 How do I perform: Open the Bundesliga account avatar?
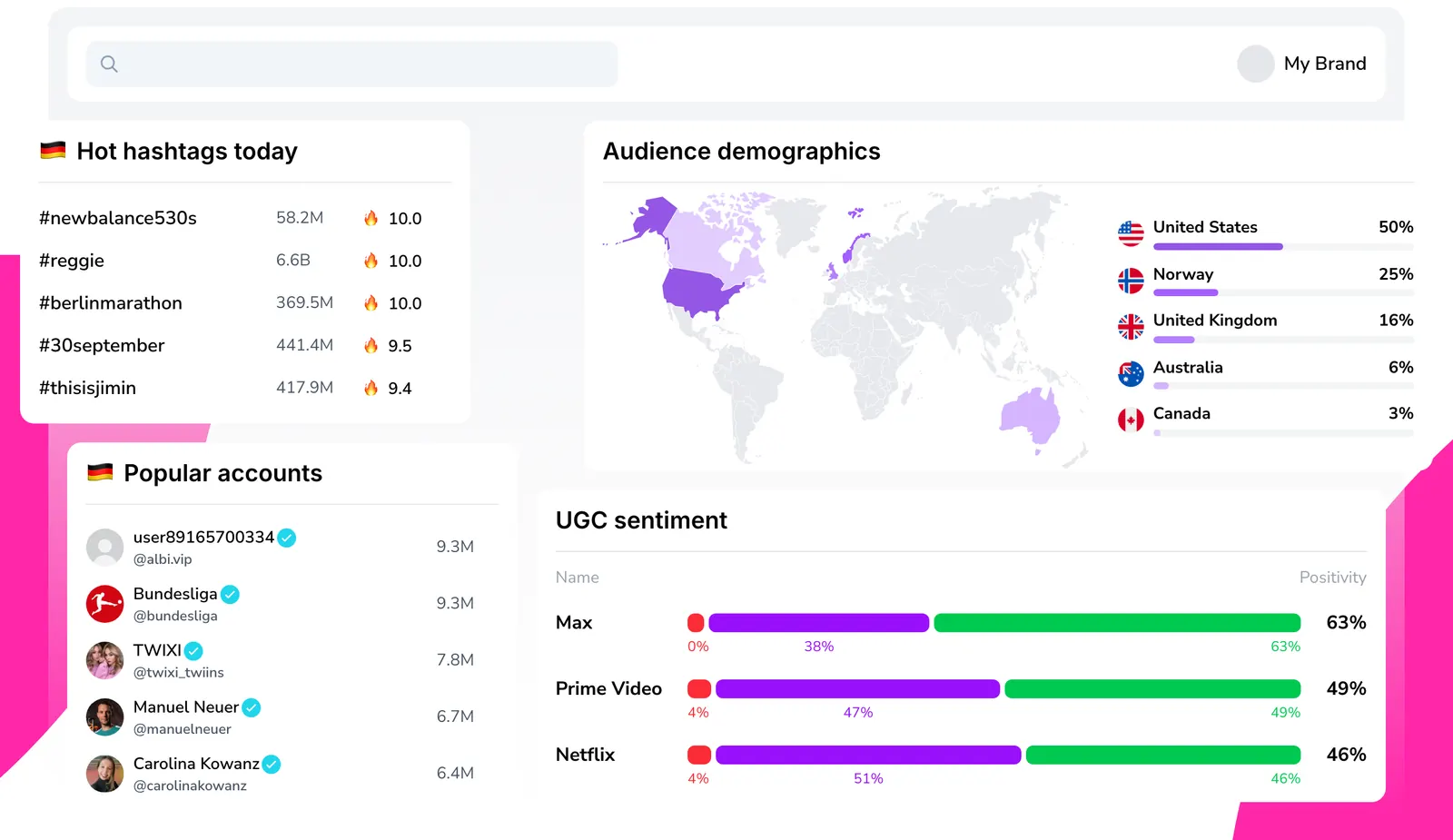pos(104,604)
